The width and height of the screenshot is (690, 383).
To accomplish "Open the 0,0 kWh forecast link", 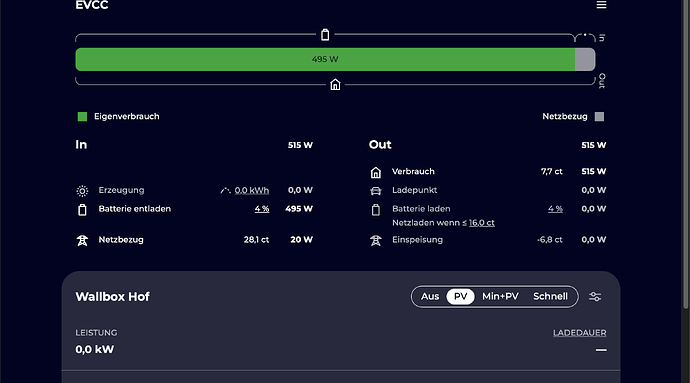I will tap(252, 190).
